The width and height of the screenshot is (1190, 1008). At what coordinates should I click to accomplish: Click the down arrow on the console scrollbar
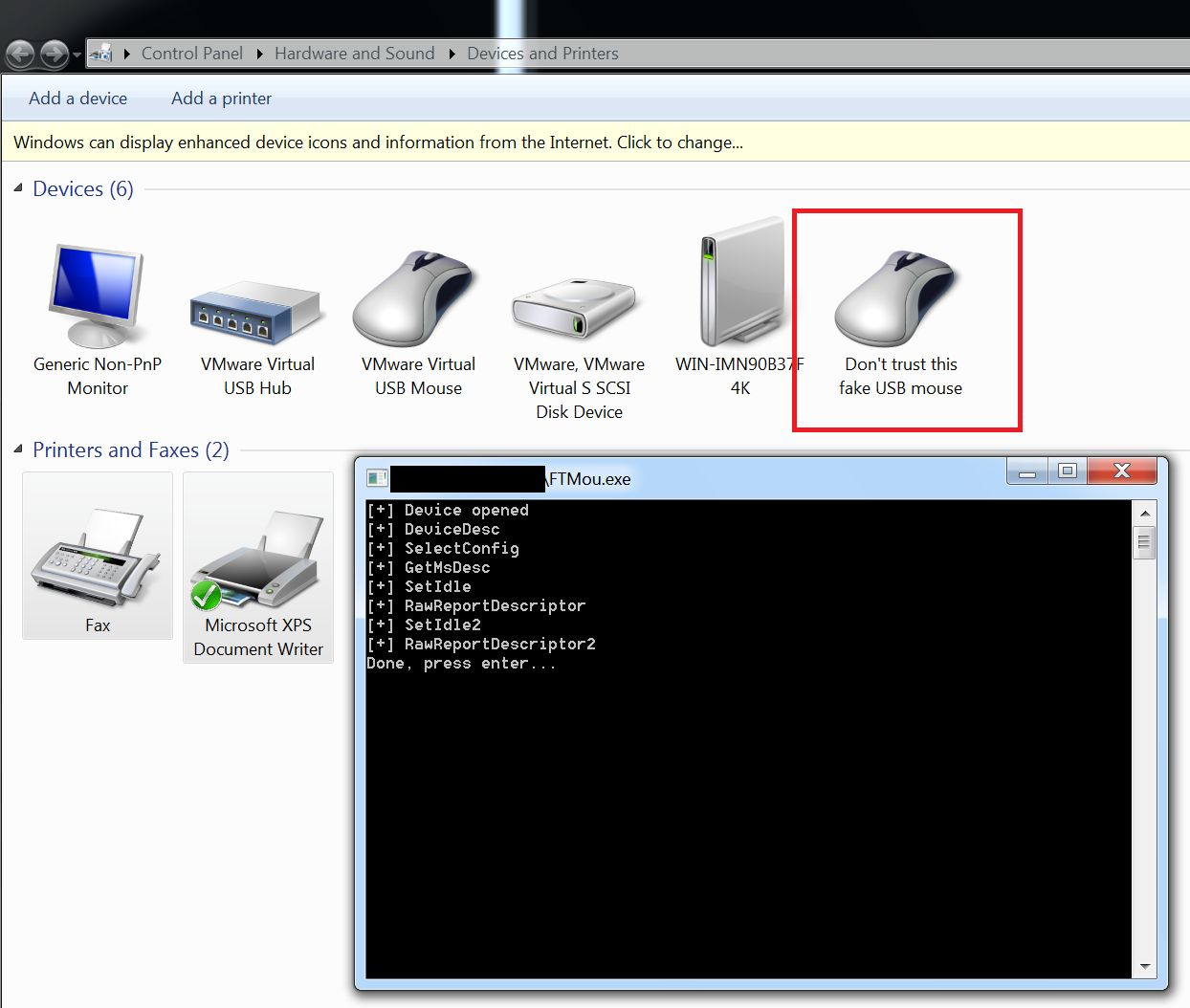pos(1144,966)
